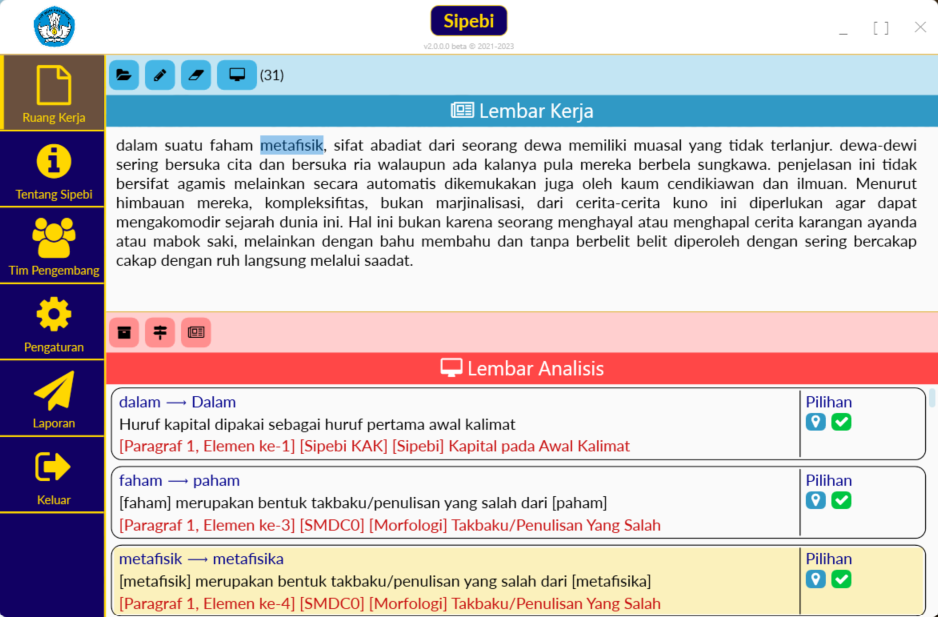Click the Lembar Kerja header
Screen dimensions: 938x617
[522, 111]
